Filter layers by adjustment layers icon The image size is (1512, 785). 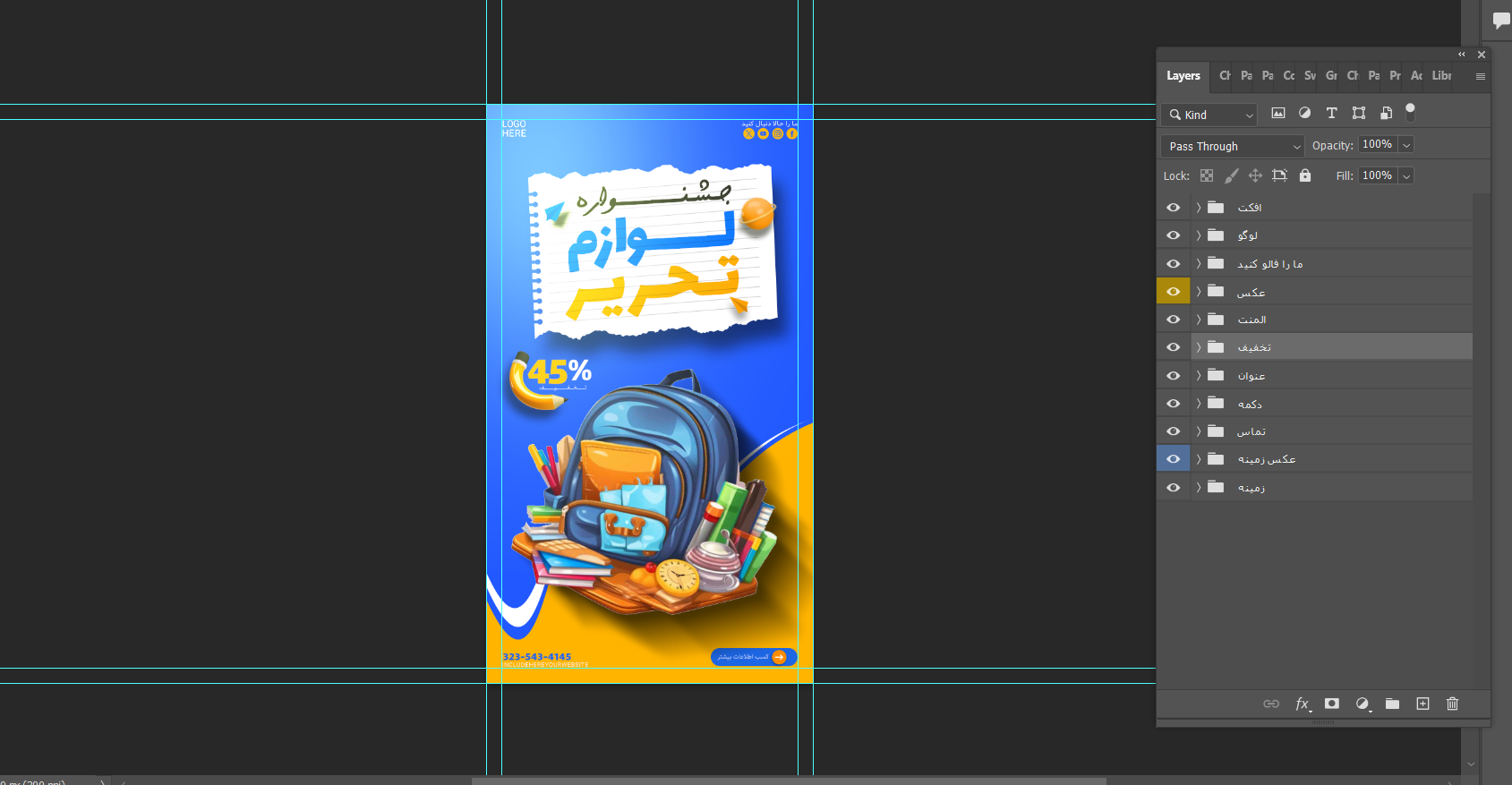point(1305,113)
